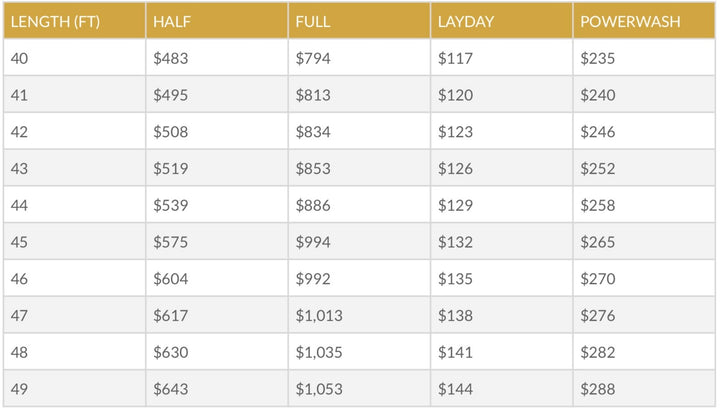Click the $1,053 full price cell
The height and width of the screenshot is (415, 720).
point(319,389)
